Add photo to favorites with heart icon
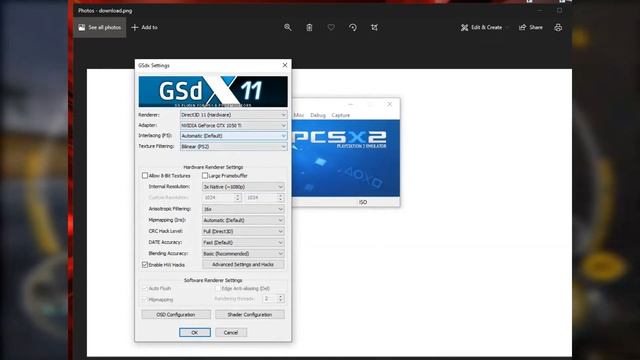Viewport: 640px width, 360px height. [x=331, y=27]
